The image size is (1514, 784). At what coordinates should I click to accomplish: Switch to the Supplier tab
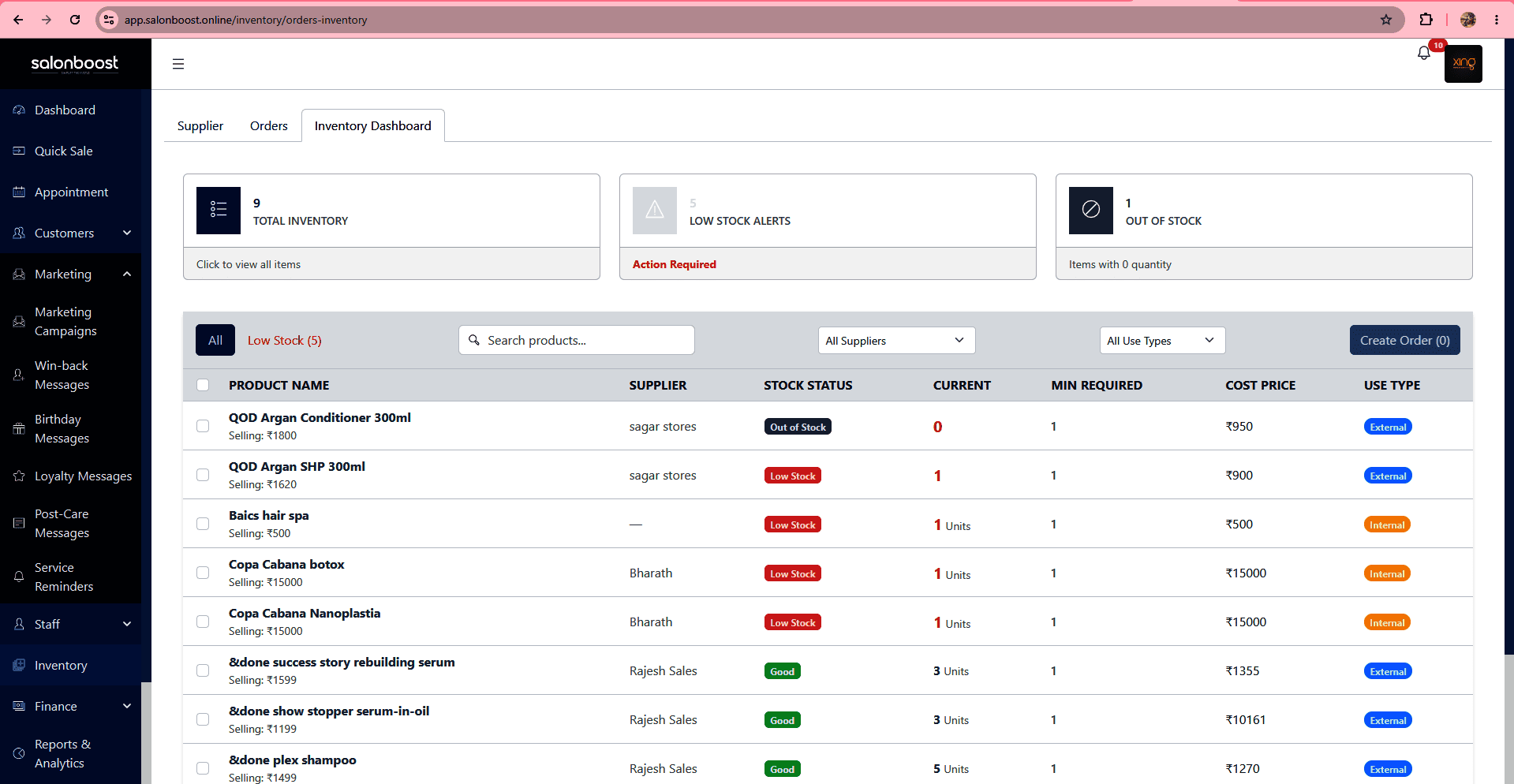pyautogui.click(x=200, y=126)
